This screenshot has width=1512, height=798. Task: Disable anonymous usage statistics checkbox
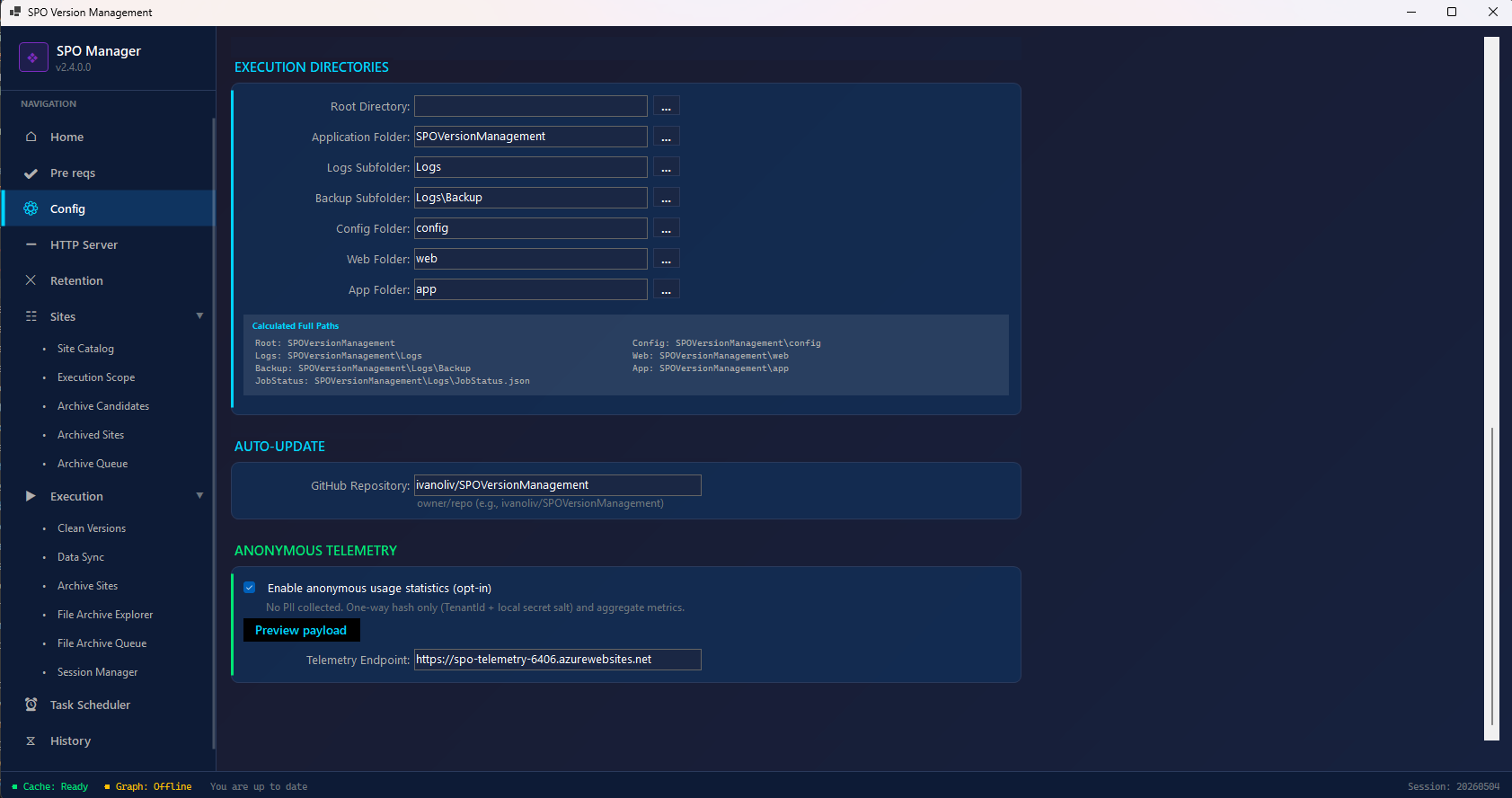pos(250,588)
